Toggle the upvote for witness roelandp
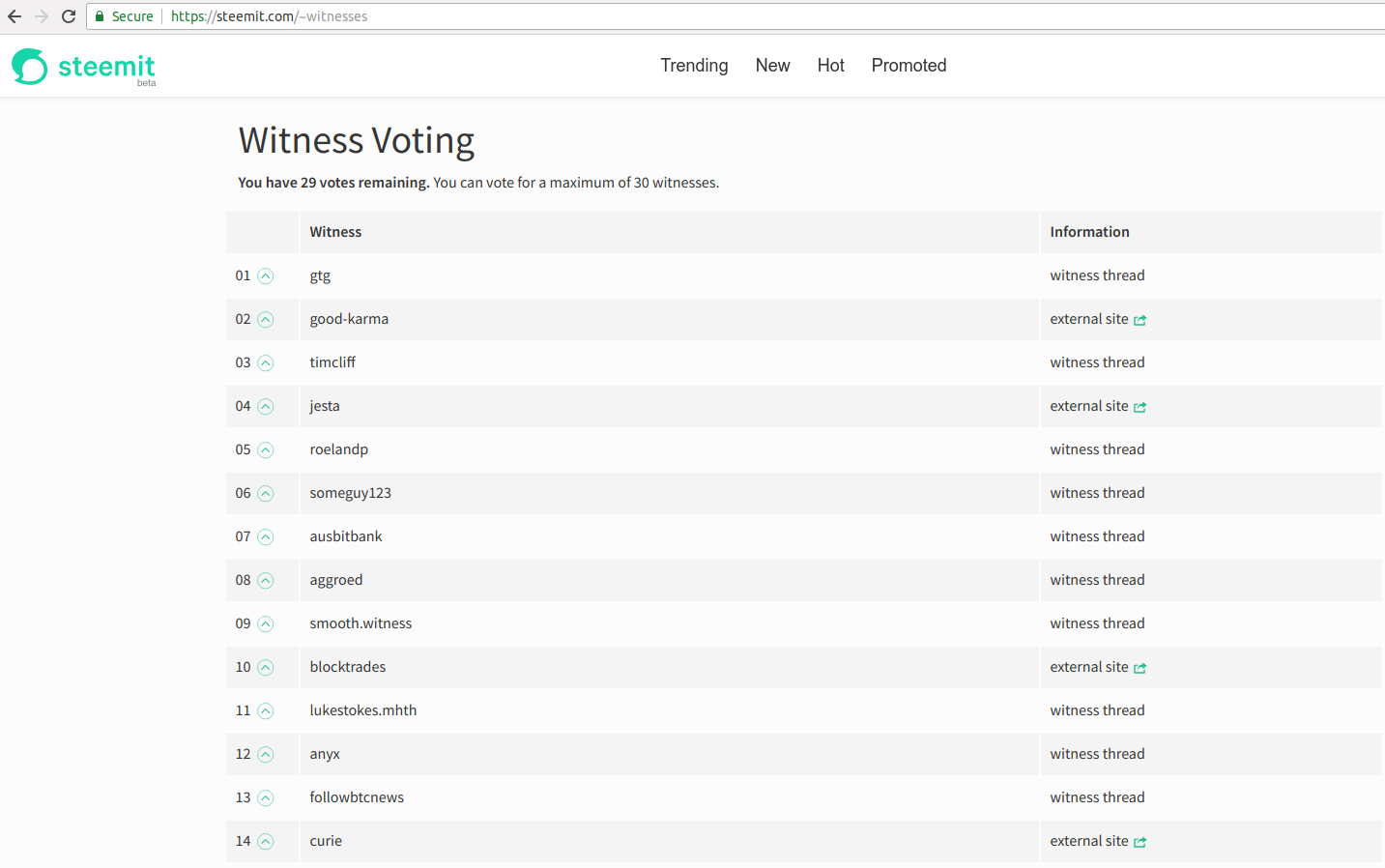Viewport: 1385px width, 868px height. click(266, 450)
